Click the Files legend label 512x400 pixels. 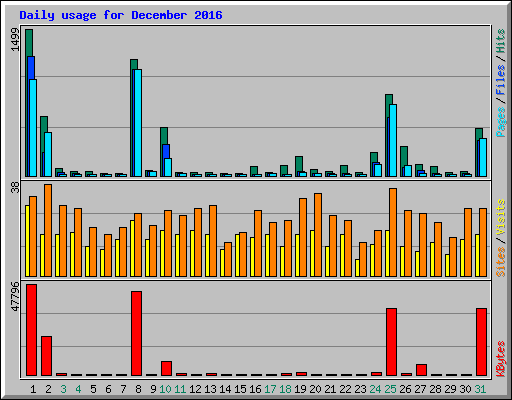coord(501,80)
